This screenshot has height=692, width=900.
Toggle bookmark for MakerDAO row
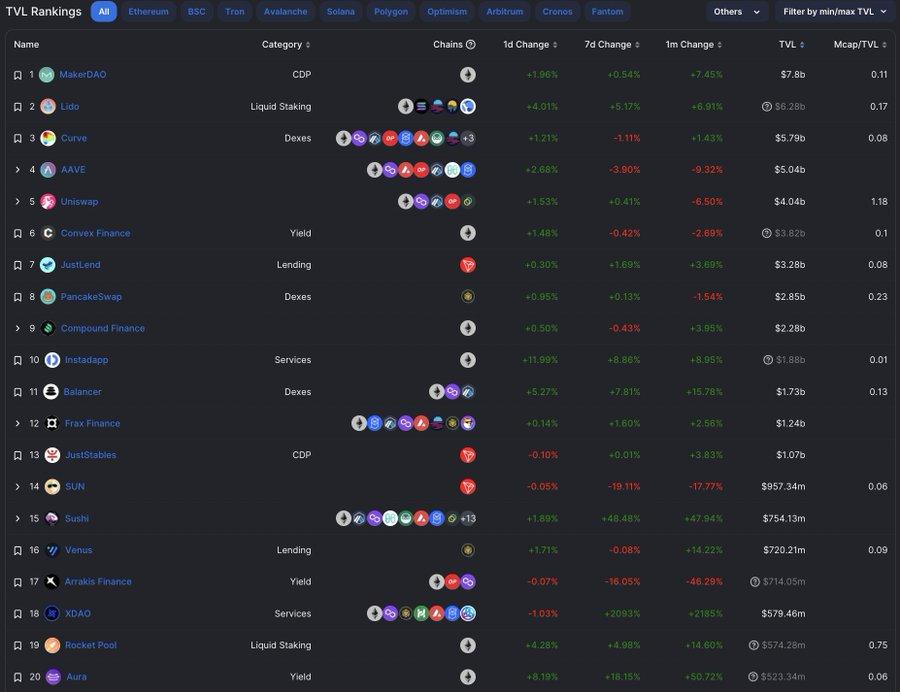coord(17,75)
